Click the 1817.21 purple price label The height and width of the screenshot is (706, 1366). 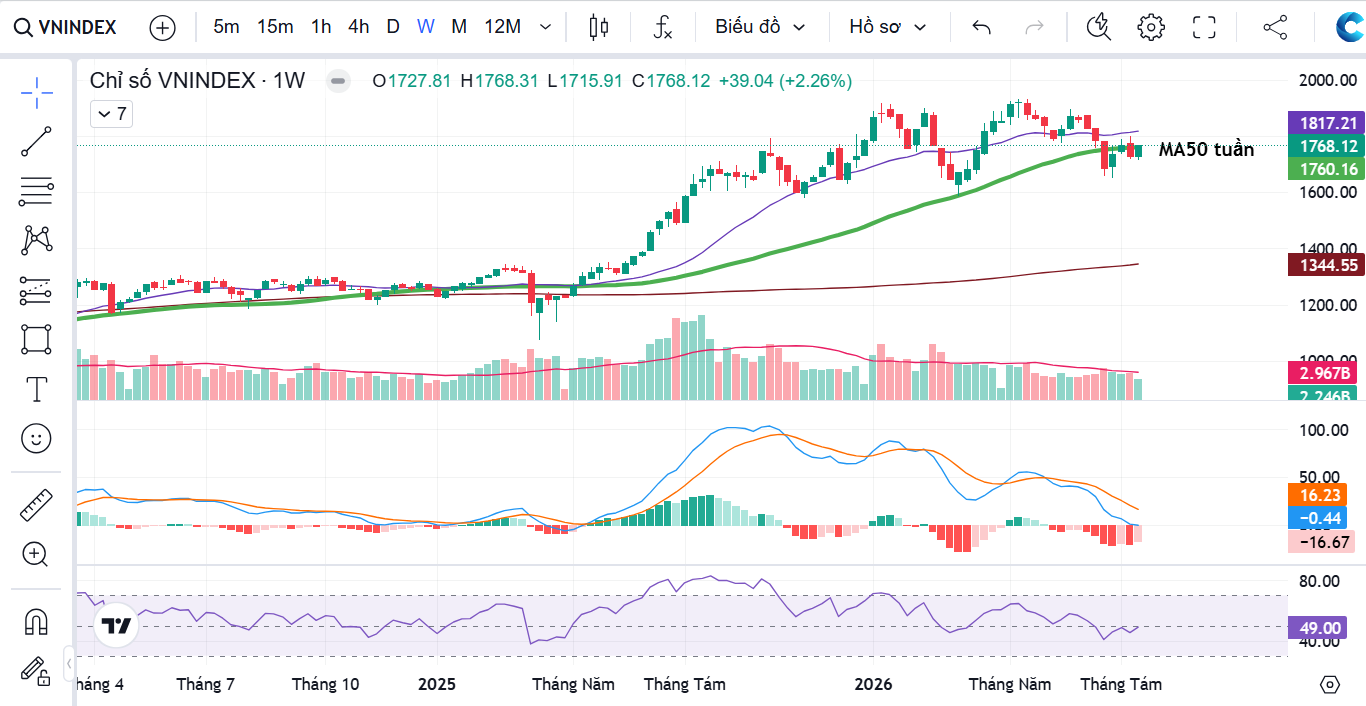(1328, 123)
